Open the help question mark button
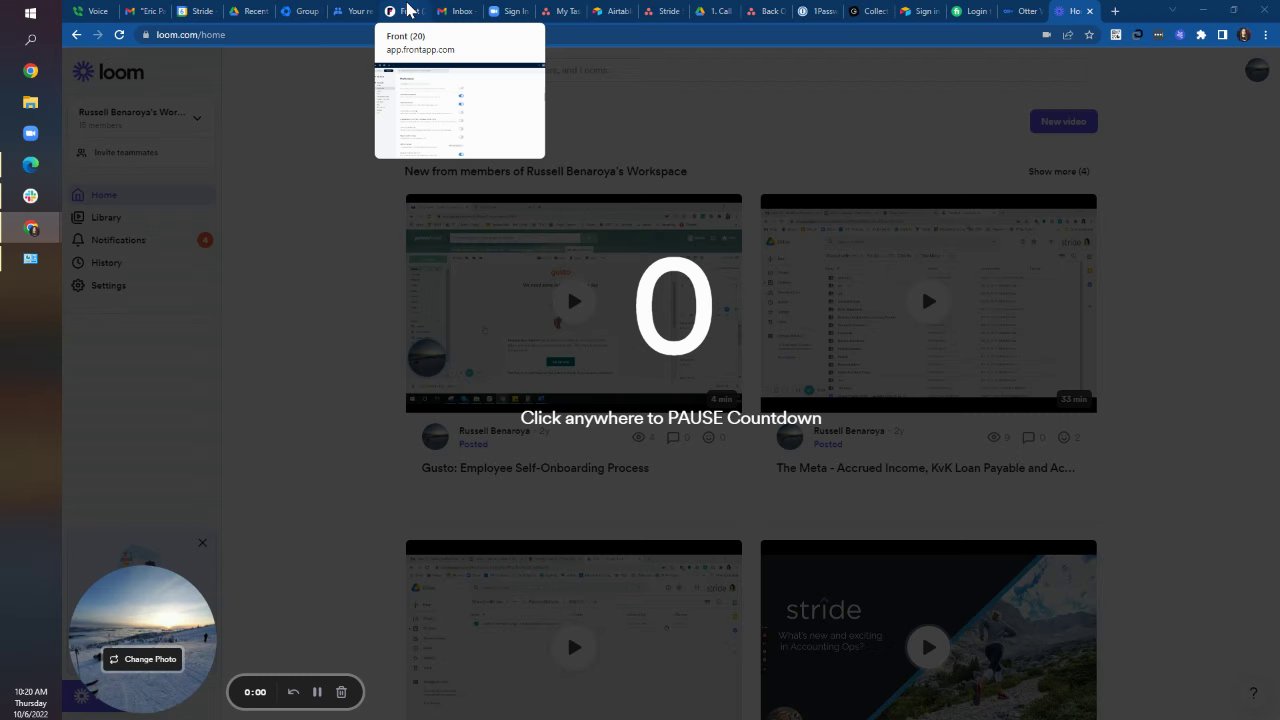Screen dimensions: 1280x720 click(x=1253, y=693)
